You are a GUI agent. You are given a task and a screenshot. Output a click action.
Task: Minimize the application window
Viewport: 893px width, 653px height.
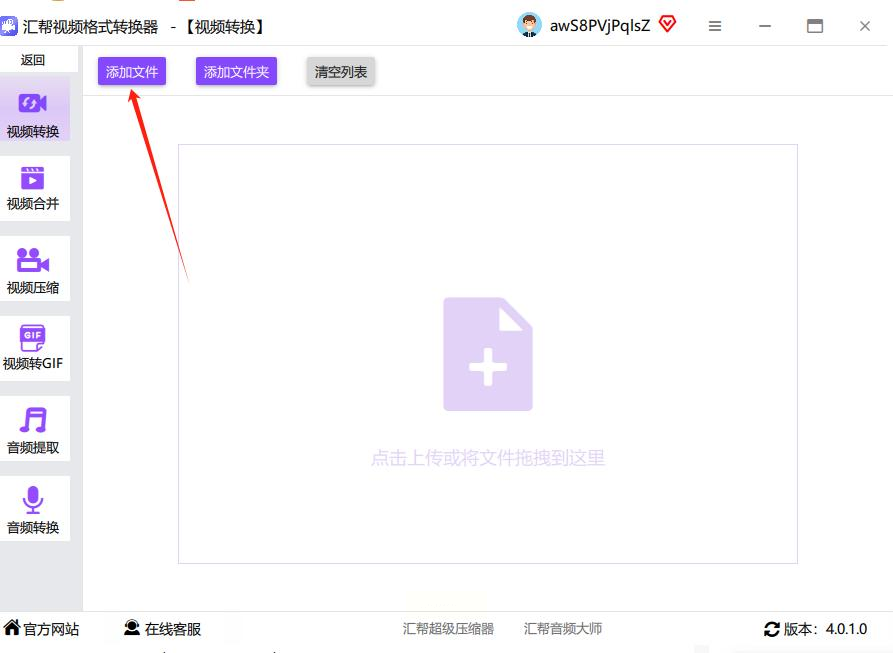[765, 26]
